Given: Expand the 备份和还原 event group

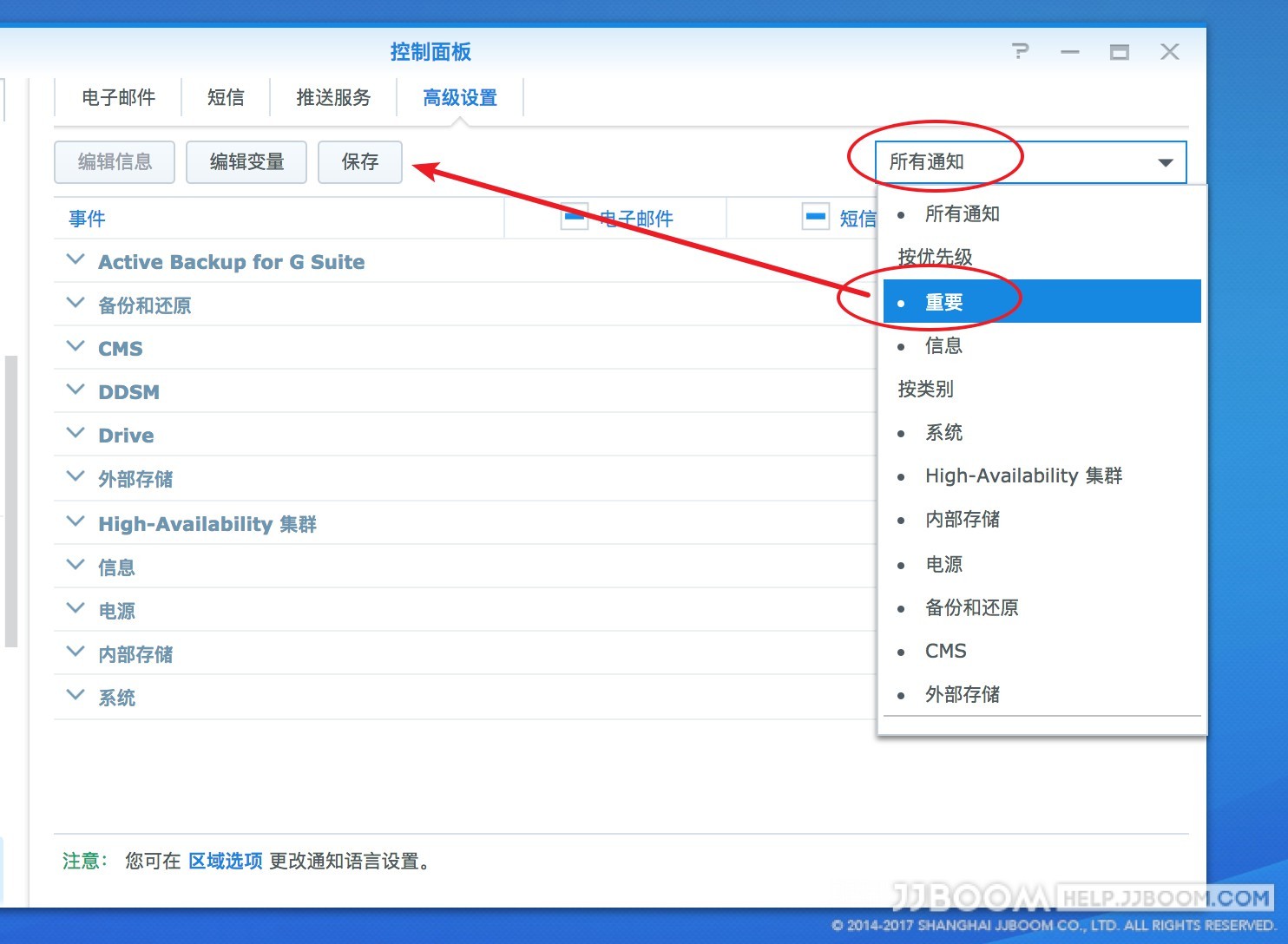Looking at the screenshot, I should click(76, 304).
